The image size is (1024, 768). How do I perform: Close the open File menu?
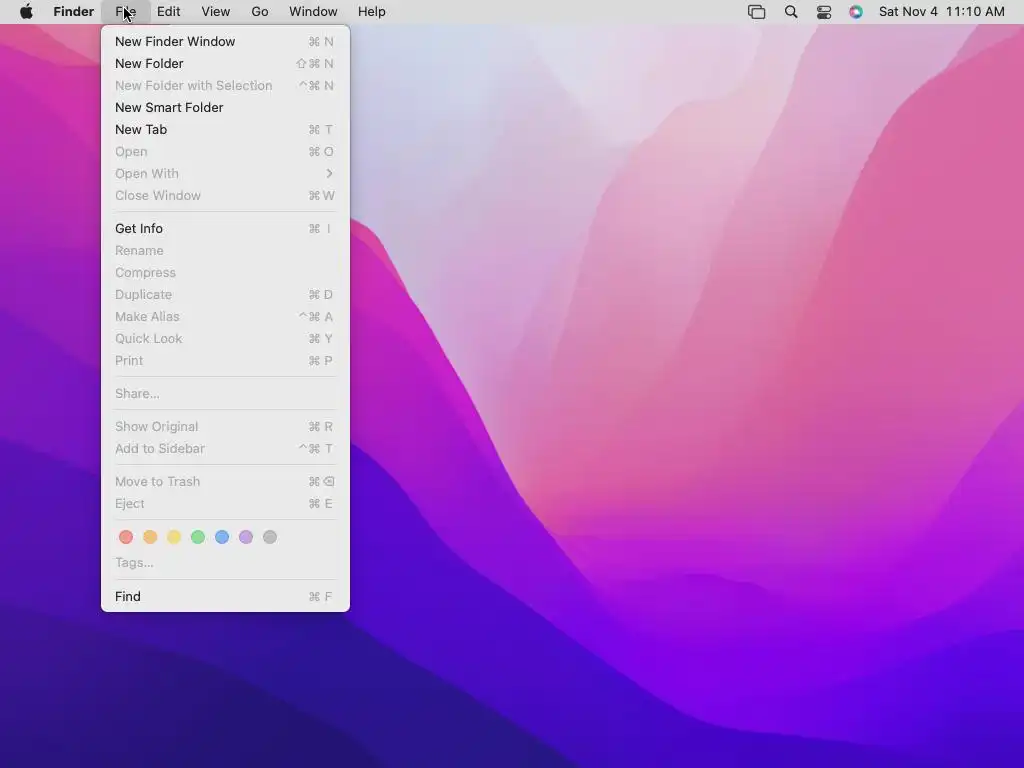click(x=125, y=12)
